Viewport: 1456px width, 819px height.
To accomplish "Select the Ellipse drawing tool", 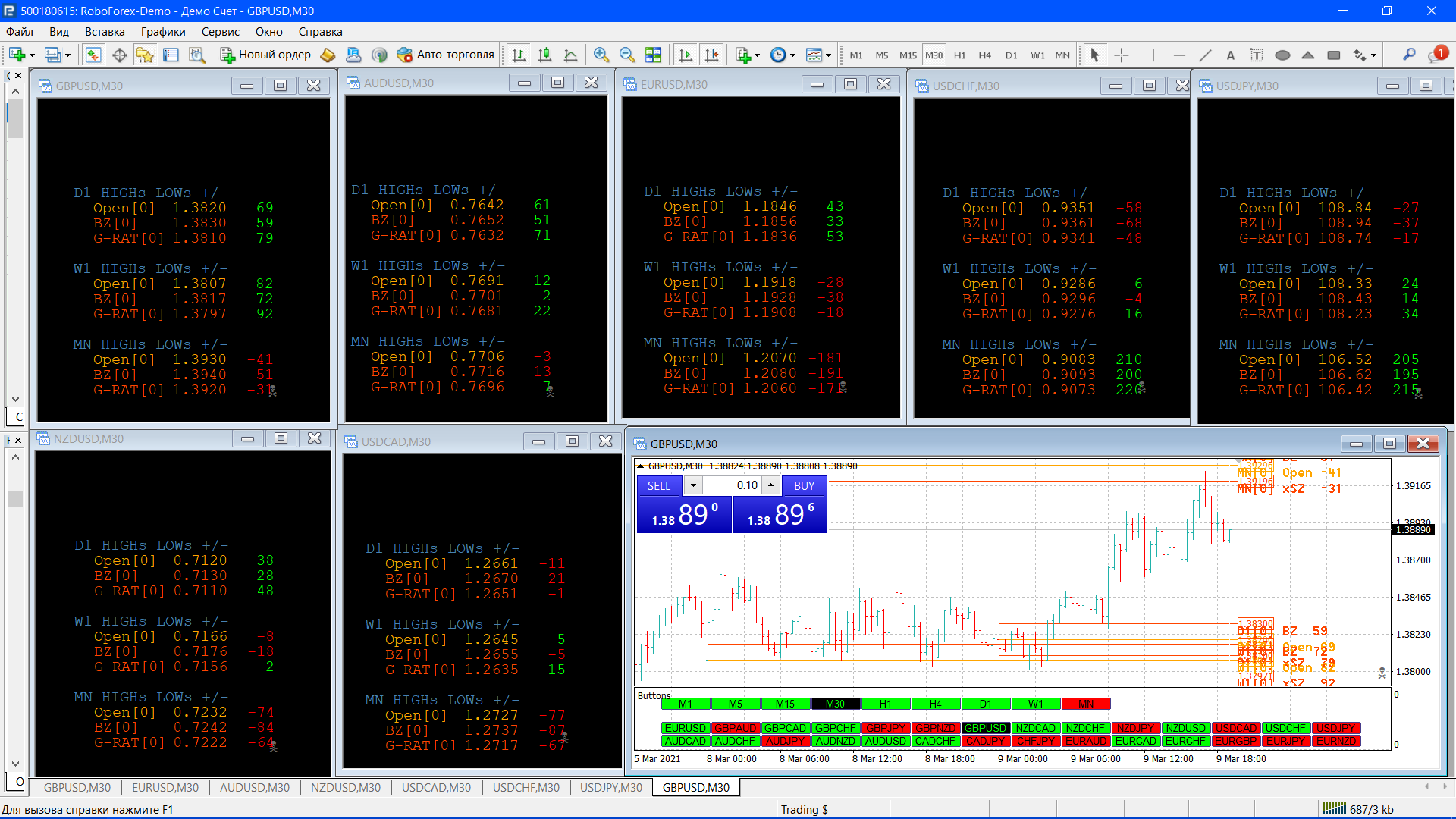I will pos(1282,55).
